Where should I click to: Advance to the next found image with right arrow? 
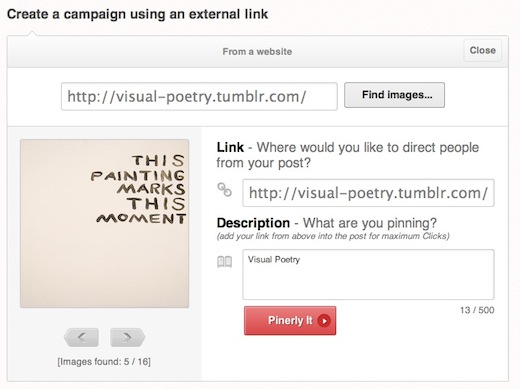click(127, 337)
